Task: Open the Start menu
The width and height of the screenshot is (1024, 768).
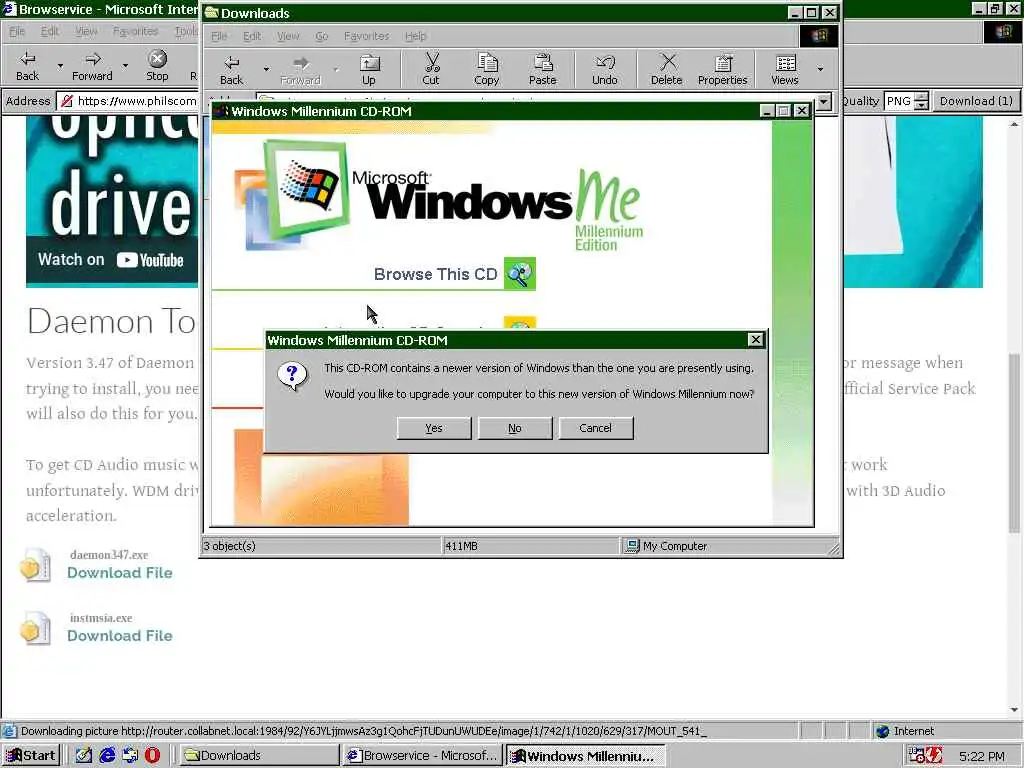Action: pyautogui.click(x=31, y=756)
